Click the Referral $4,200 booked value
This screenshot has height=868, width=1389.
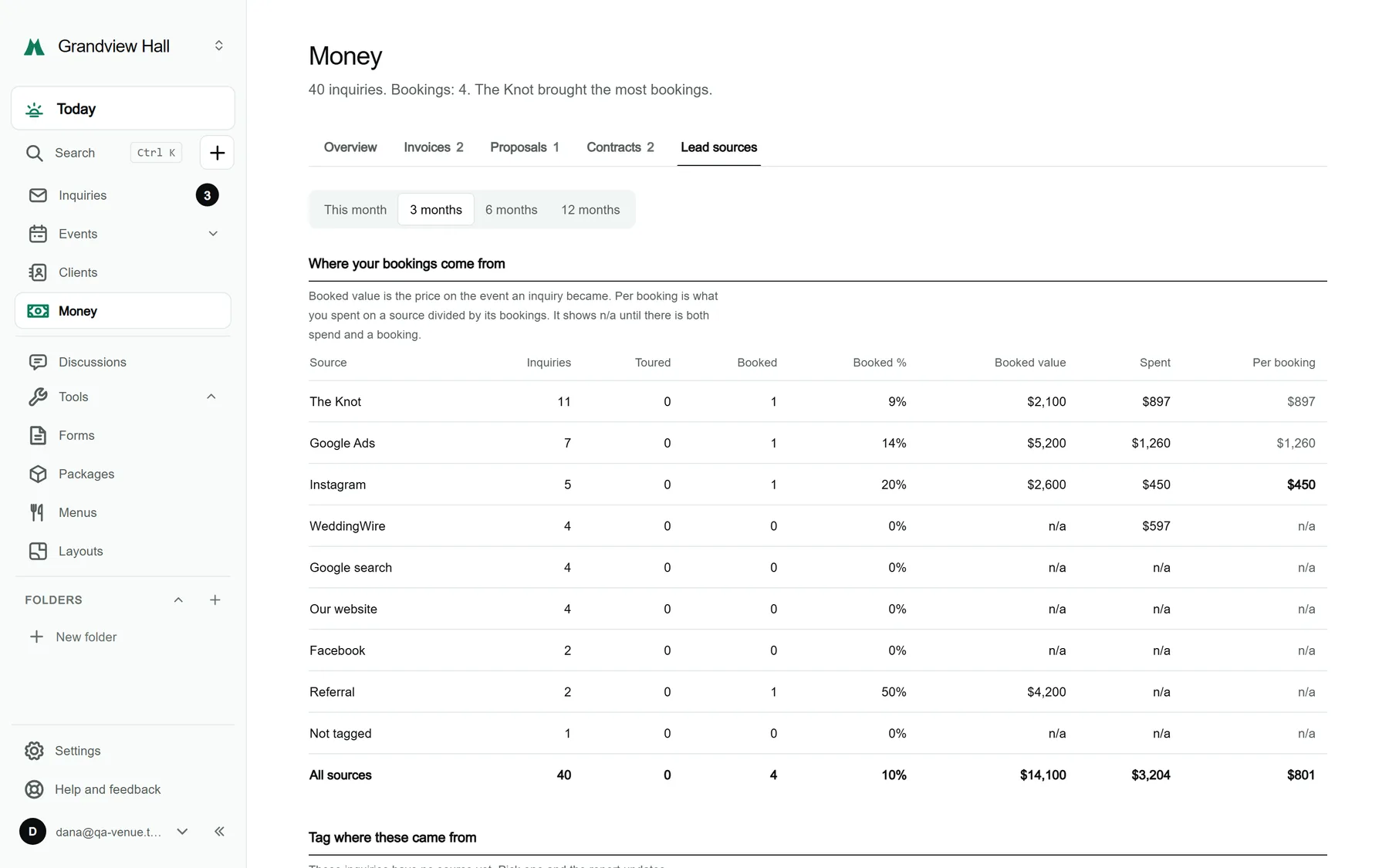click(x=1046, y=692)
